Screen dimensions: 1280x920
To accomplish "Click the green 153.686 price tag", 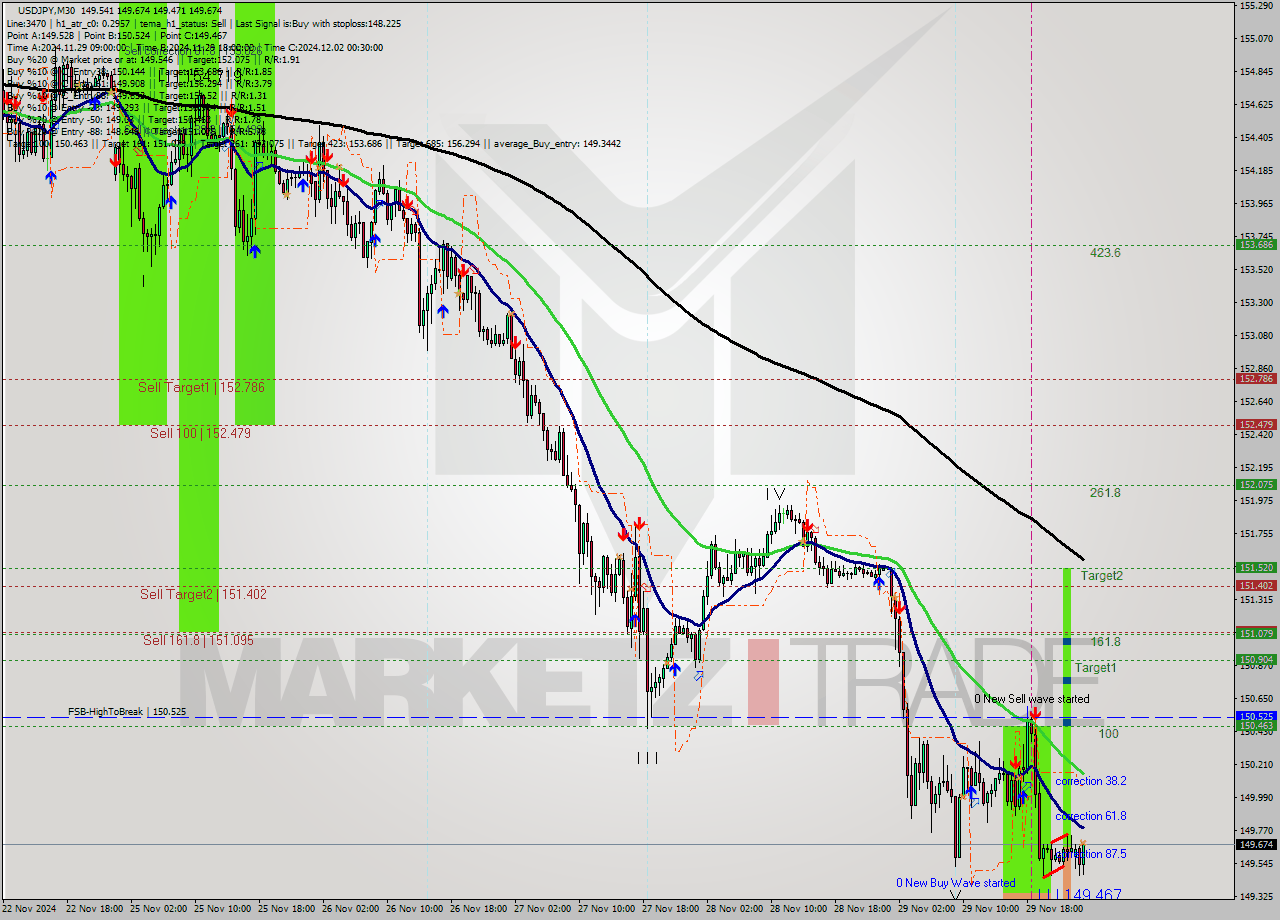I will 1256,245.
